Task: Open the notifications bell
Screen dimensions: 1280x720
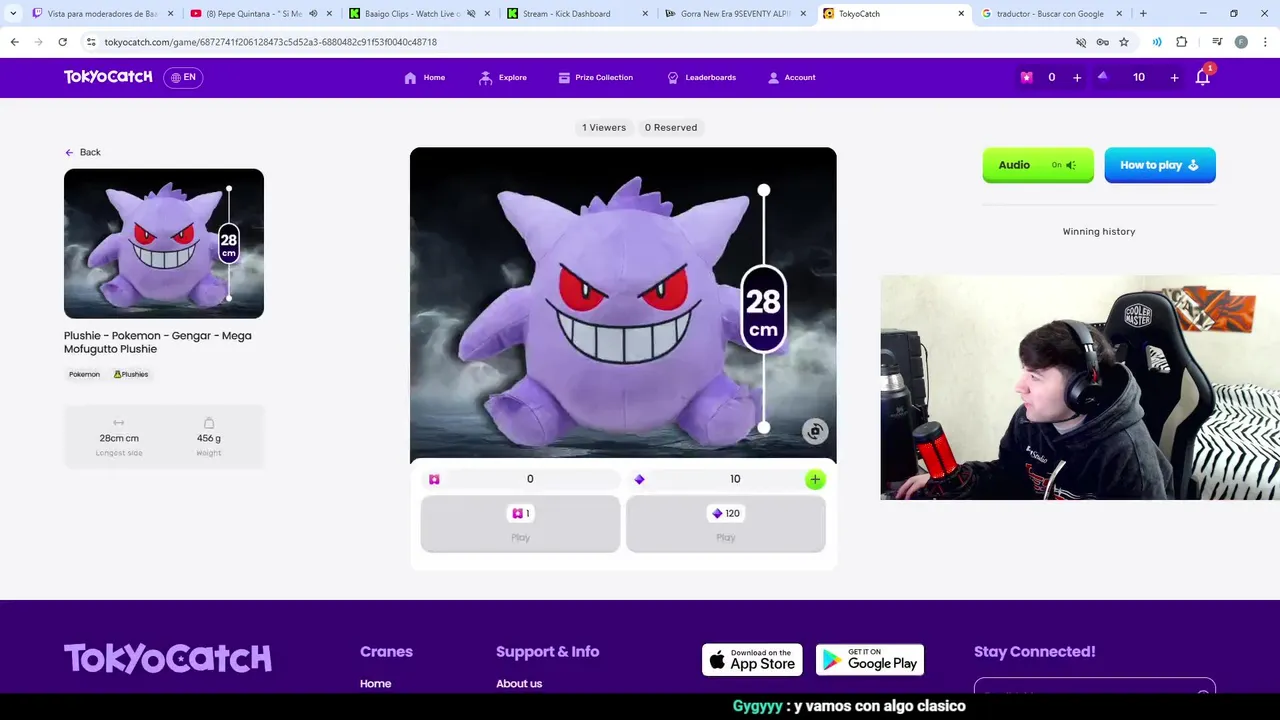Action: 1203,77
